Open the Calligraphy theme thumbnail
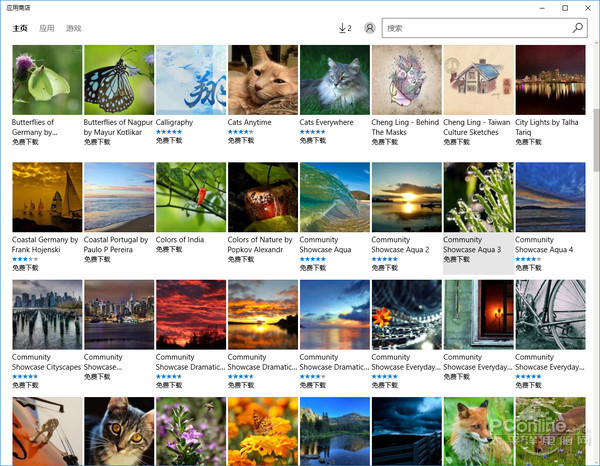The height and width of the screenshot is (466, 600). click(x=191, y=80)
